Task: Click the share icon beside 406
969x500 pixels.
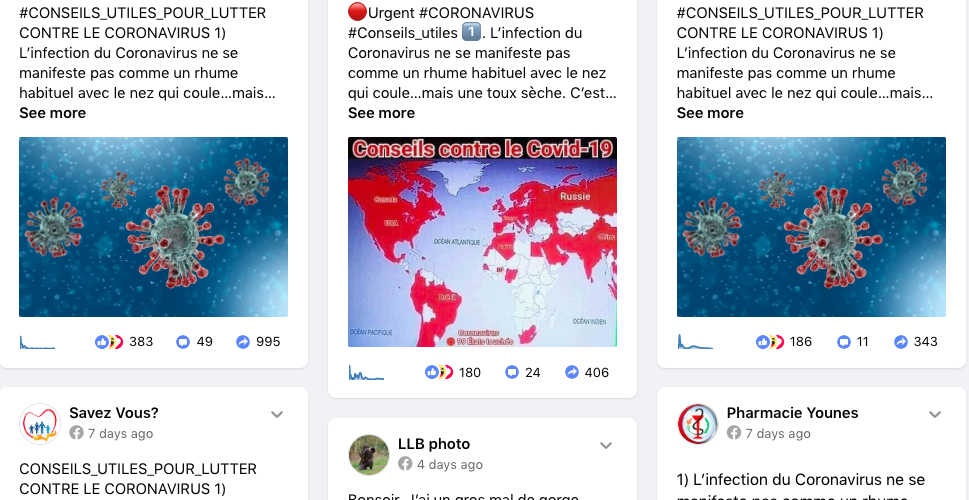Action: 572,372
